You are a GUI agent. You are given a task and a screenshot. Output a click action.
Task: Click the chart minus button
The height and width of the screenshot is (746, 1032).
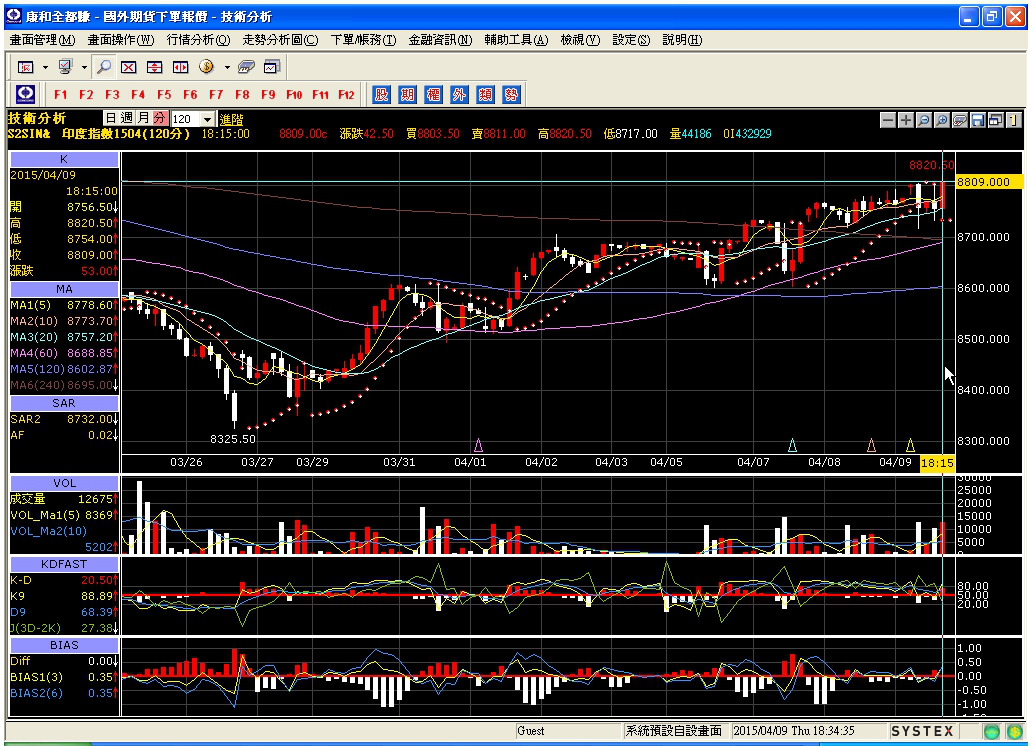tap(888, 120)
